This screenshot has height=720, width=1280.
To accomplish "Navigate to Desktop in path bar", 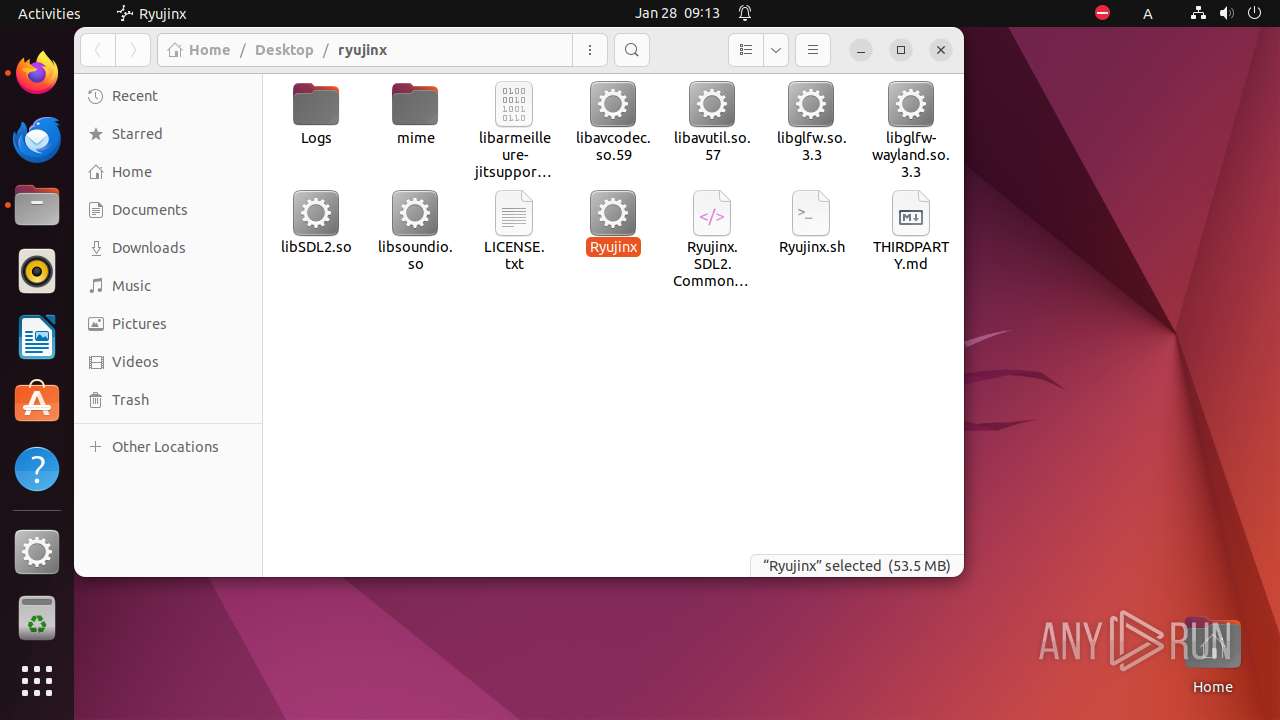I will coord(284,50).
